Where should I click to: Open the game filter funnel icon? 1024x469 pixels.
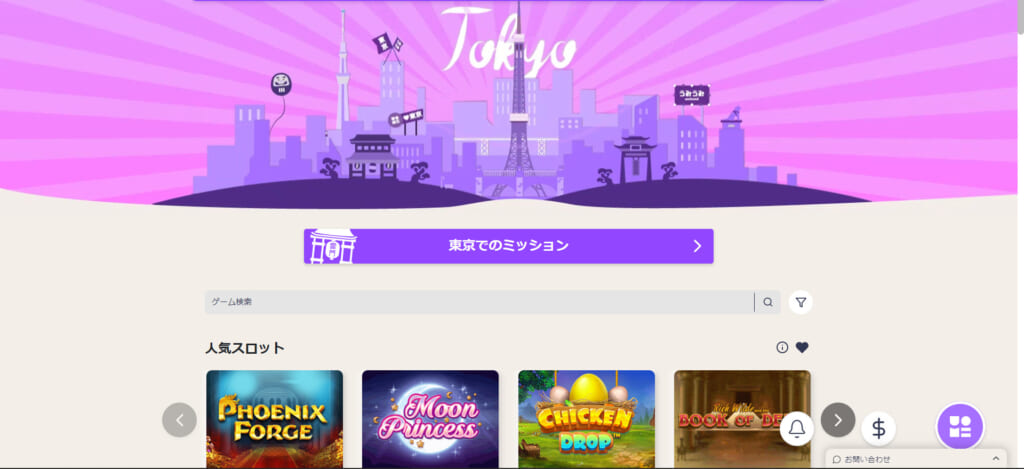coord(801,302)
